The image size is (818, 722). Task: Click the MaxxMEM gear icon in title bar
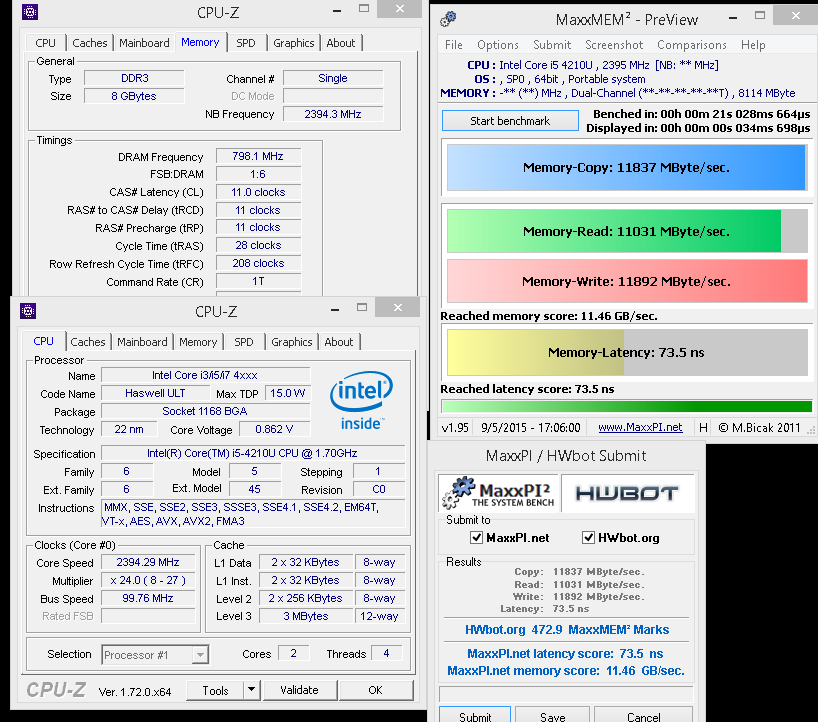coord(448,19)
